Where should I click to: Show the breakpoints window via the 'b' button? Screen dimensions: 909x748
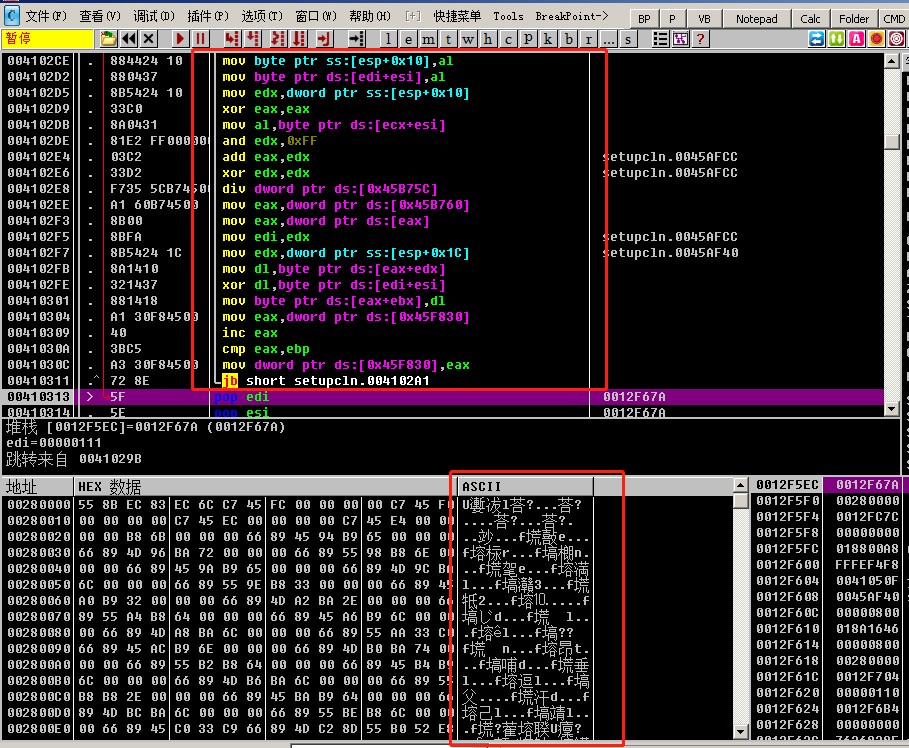point(570,39)
